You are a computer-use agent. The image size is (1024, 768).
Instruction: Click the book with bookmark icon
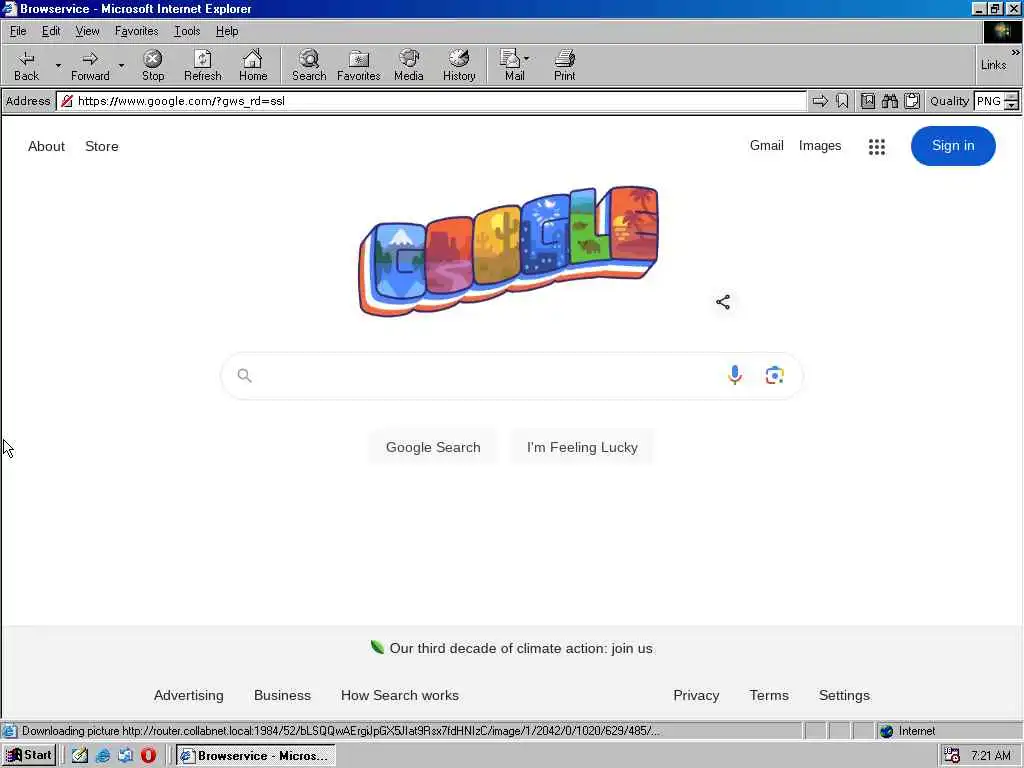pos(867,101)
